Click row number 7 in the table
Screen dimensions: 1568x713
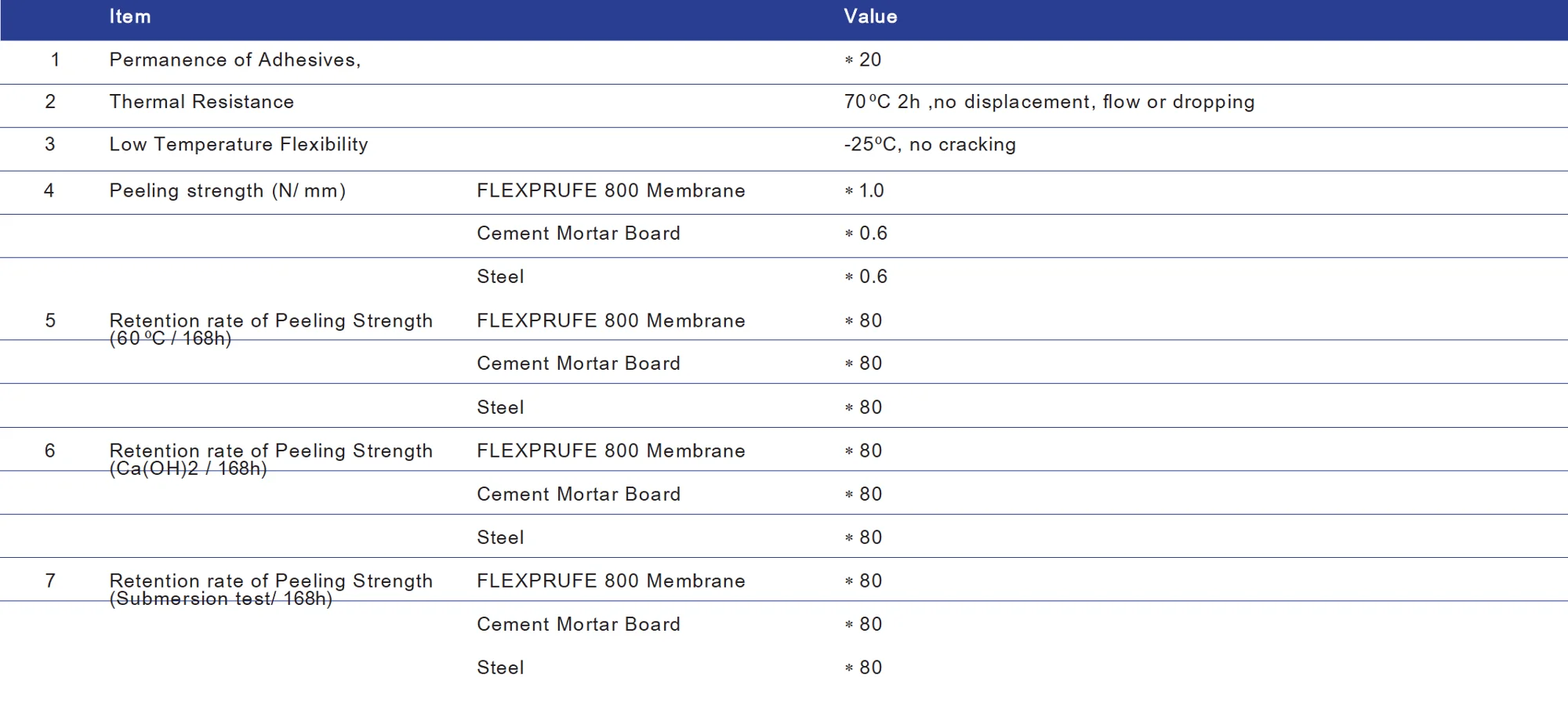(x=50, y=581)
